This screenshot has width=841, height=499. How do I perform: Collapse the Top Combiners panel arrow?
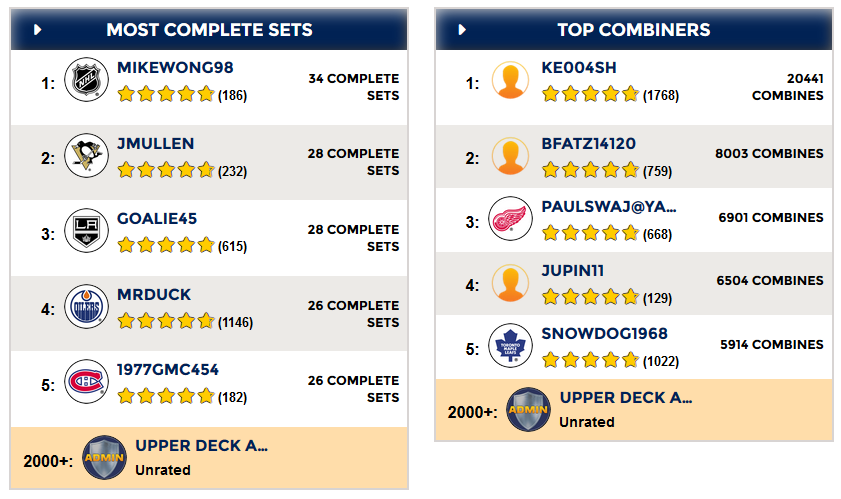[x=462, y=30]
